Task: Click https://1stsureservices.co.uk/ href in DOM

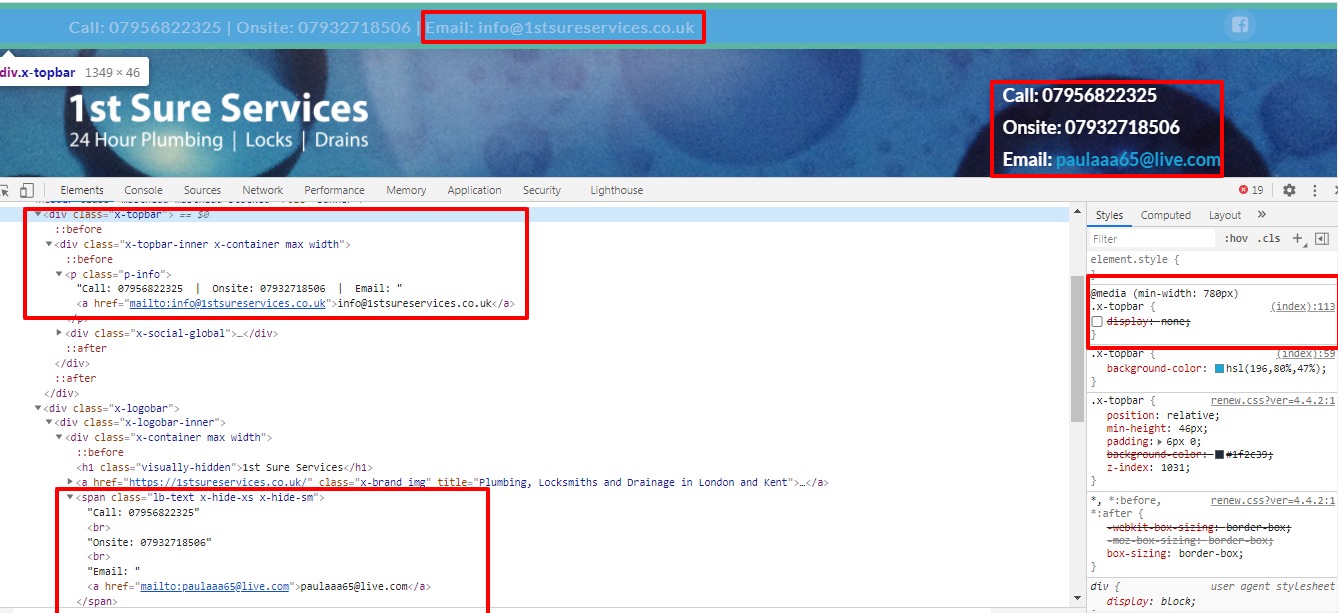Action: click(217, 482)
